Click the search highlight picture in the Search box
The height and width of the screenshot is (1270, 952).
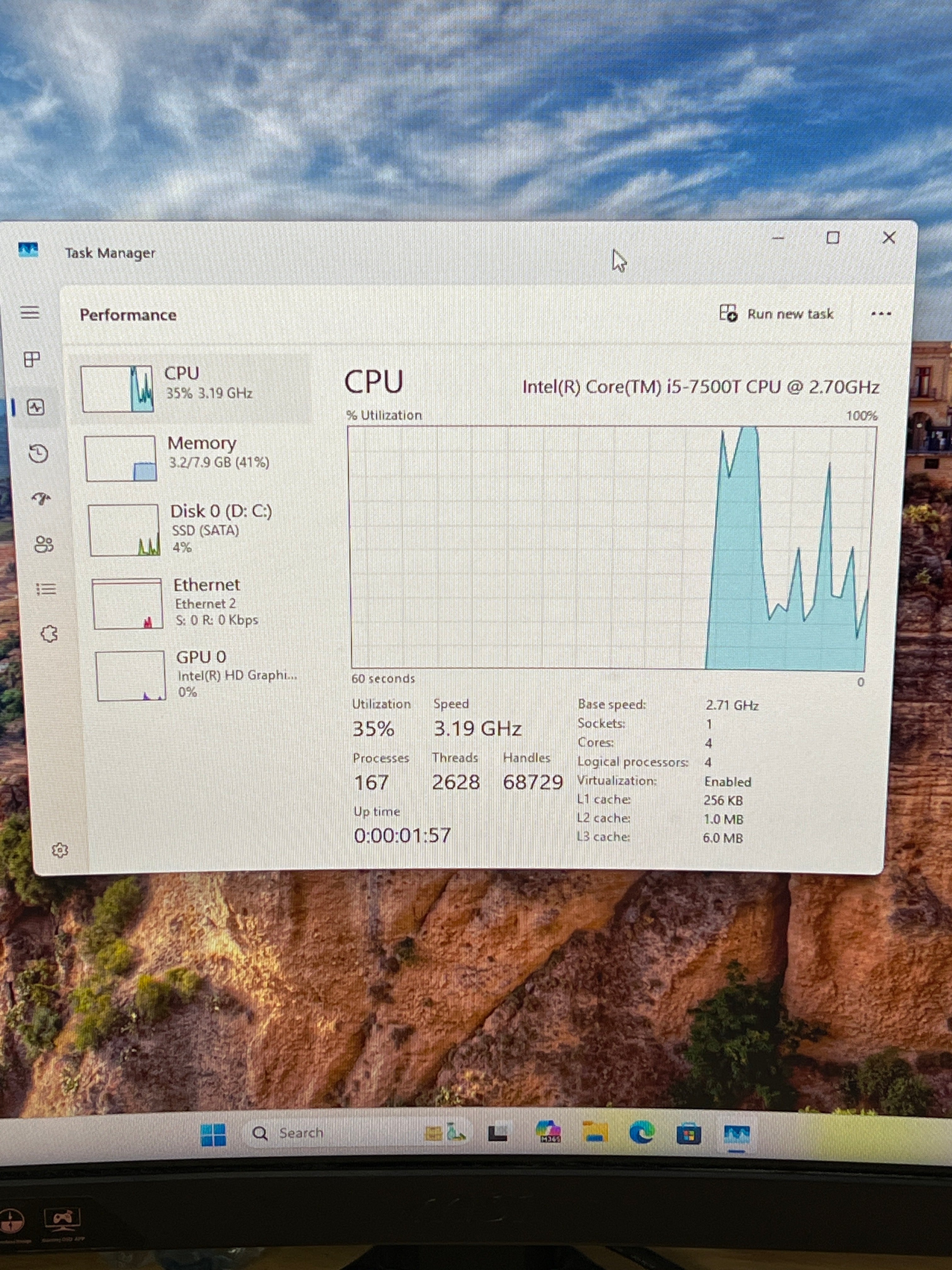point(445,1132)
